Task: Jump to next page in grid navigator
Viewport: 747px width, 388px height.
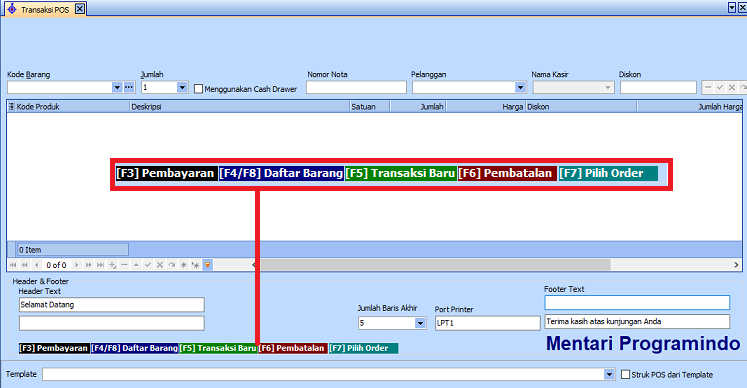Action: click(x=88, y=265)
